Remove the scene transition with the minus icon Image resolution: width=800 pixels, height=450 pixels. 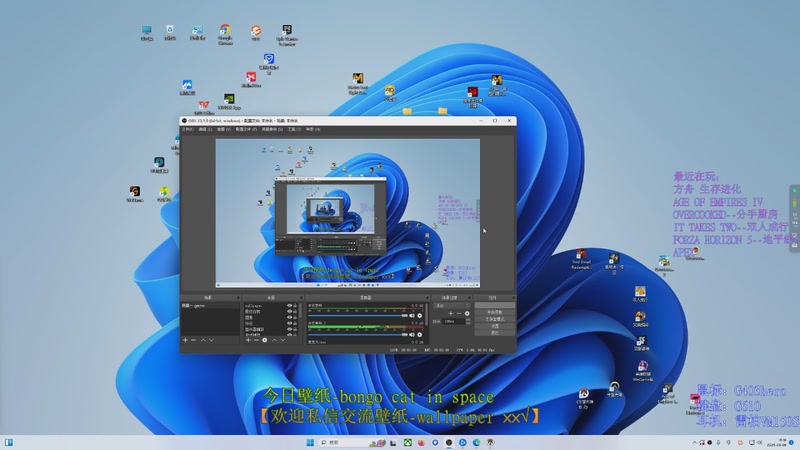pyautogui.click(x=459, y=314)
